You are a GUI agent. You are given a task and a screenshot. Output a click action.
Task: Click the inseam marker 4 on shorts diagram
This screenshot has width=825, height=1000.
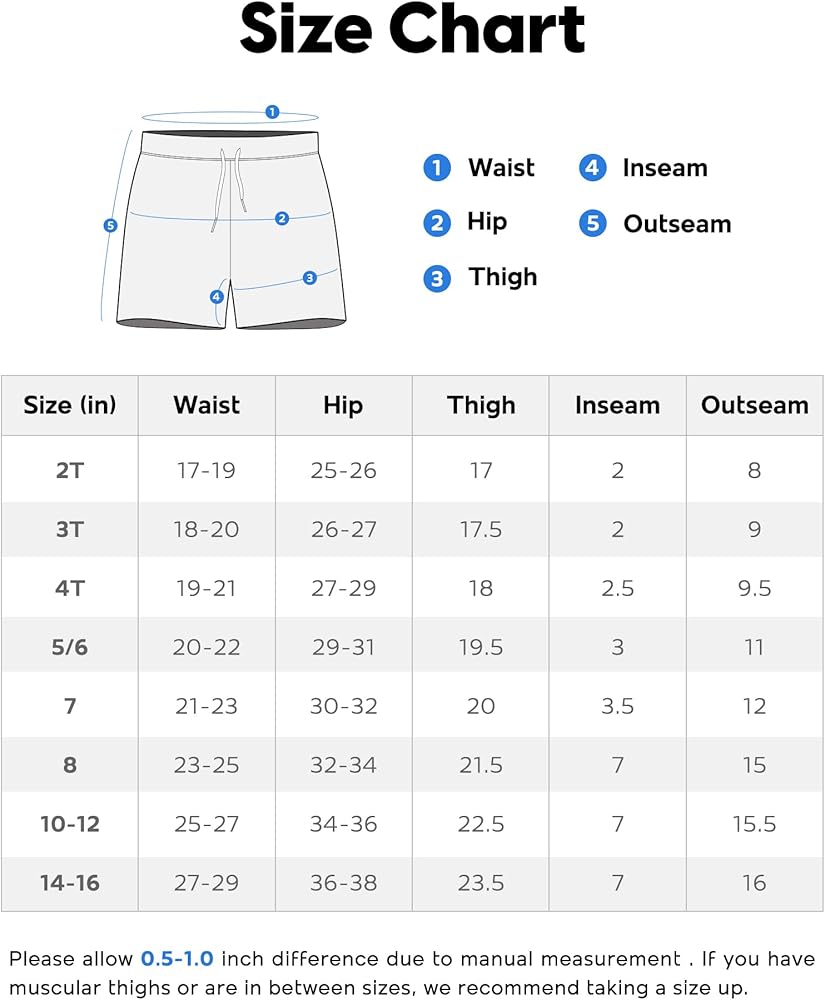coord(217,296)
